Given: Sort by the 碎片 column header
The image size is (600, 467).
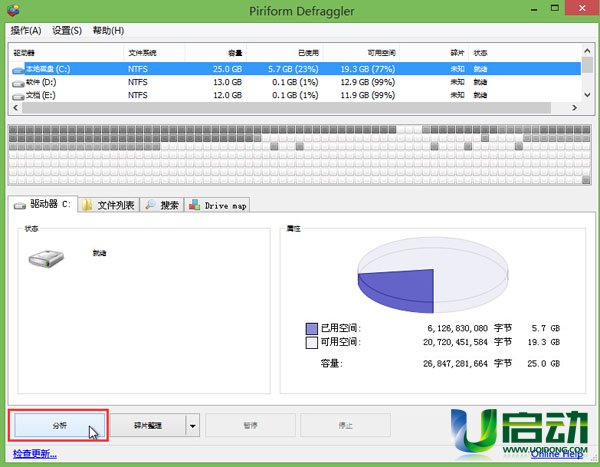Looking at the screenshot, I should (434, 53).
